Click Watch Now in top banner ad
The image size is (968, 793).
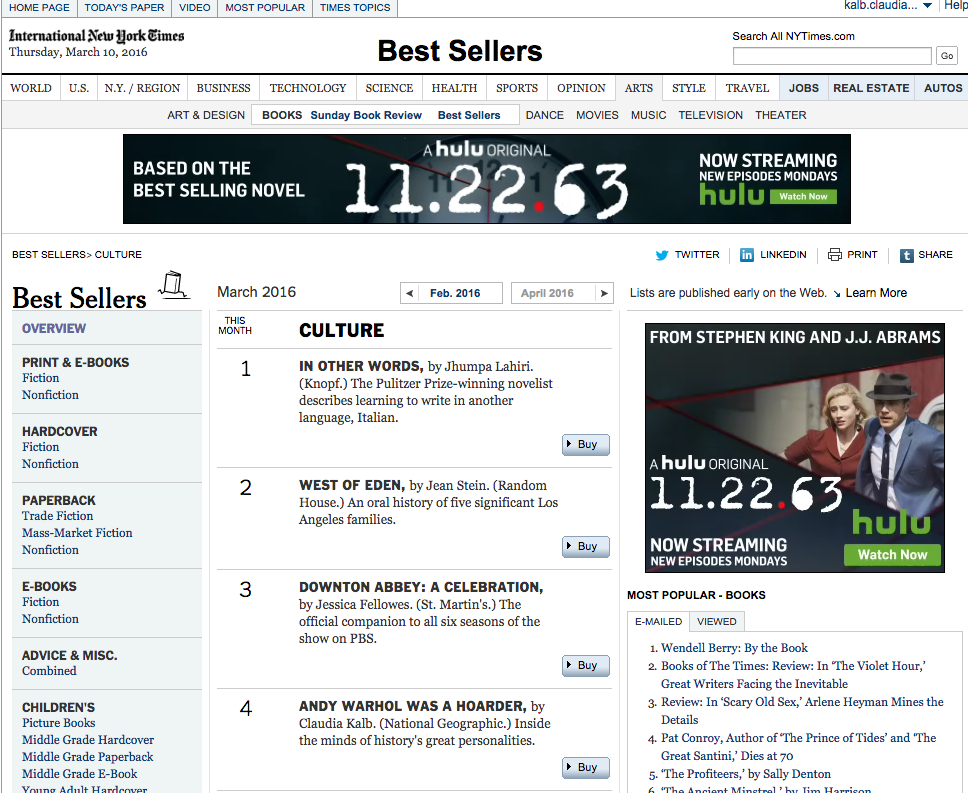coord(803,196)
